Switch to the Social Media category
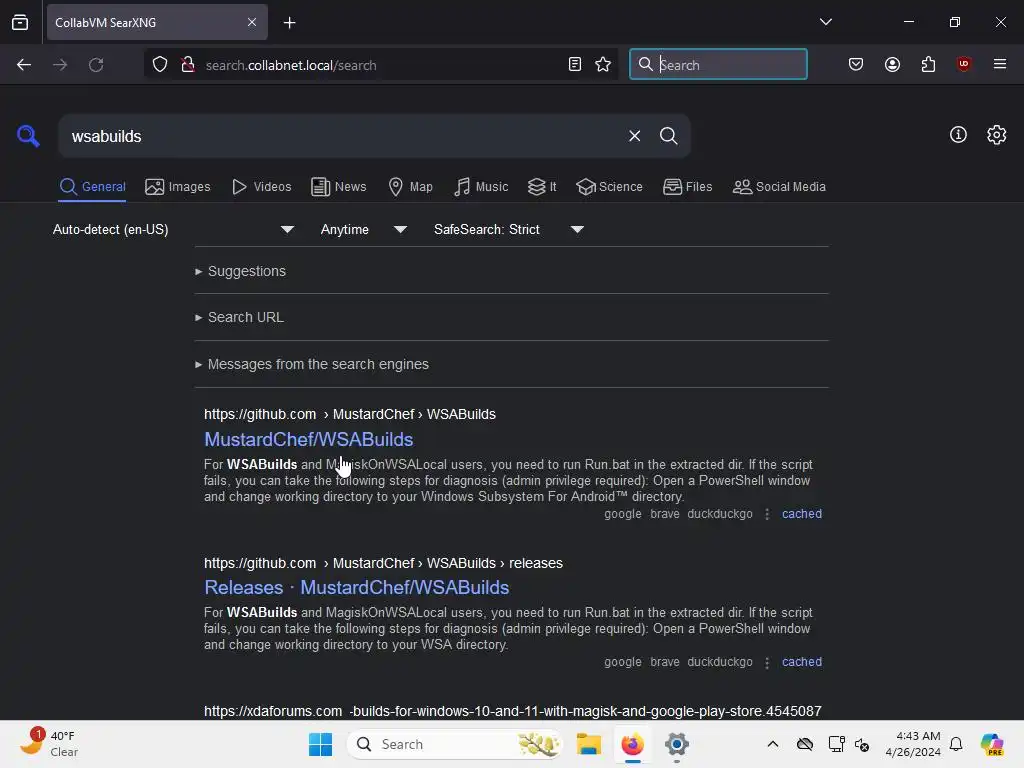Viewport: 1024px width, 768px height. (779, 187)
